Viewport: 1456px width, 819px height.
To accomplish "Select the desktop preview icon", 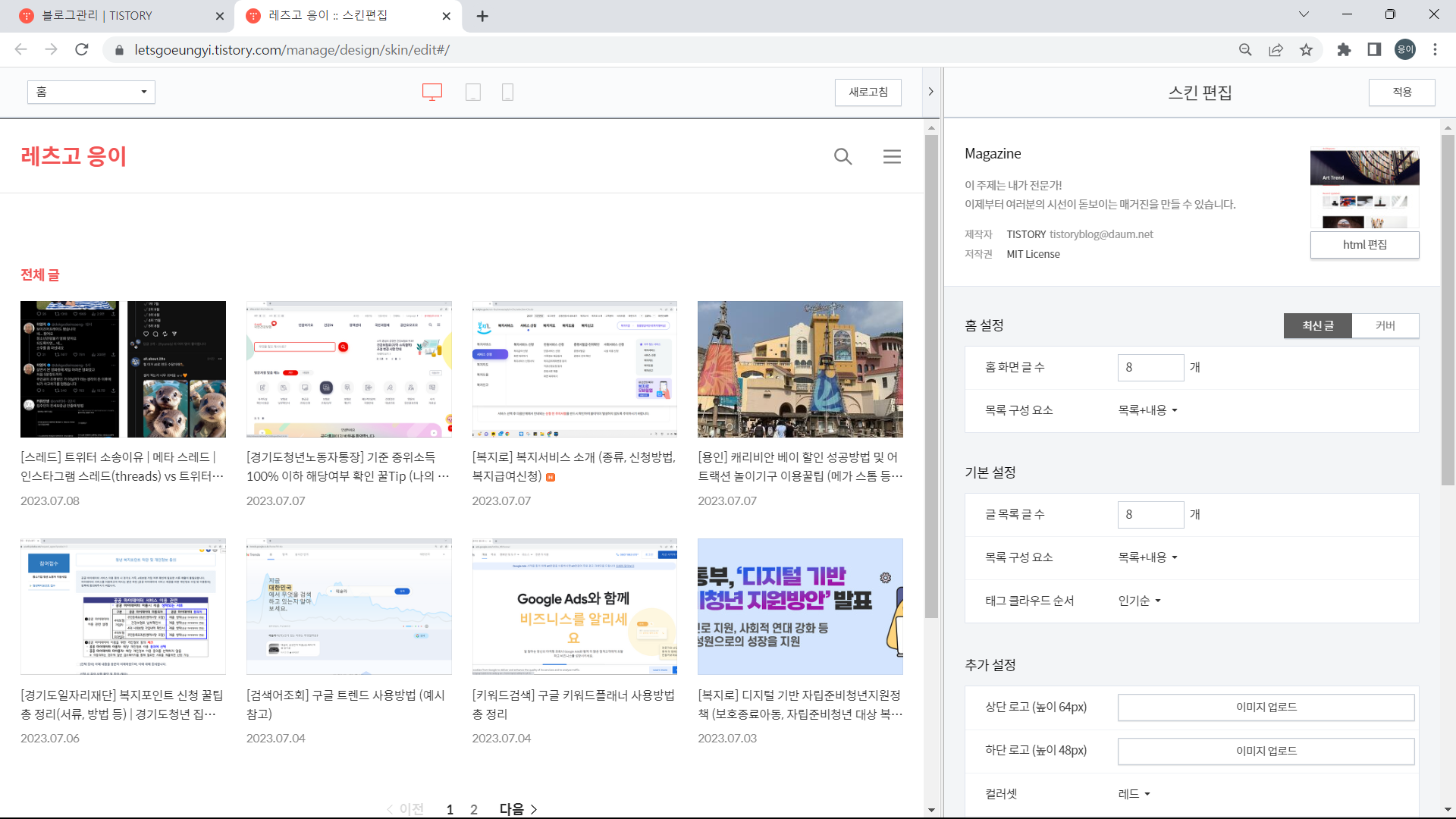I will 431,92.
